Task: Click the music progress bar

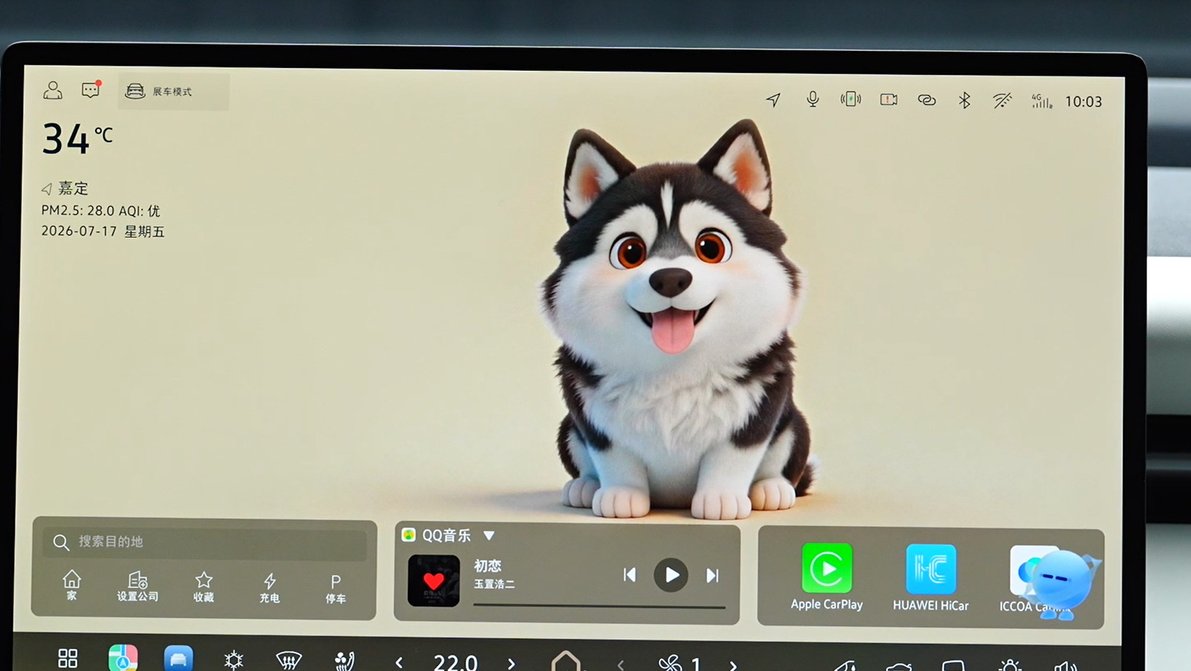Action: (x=599, y=606)
